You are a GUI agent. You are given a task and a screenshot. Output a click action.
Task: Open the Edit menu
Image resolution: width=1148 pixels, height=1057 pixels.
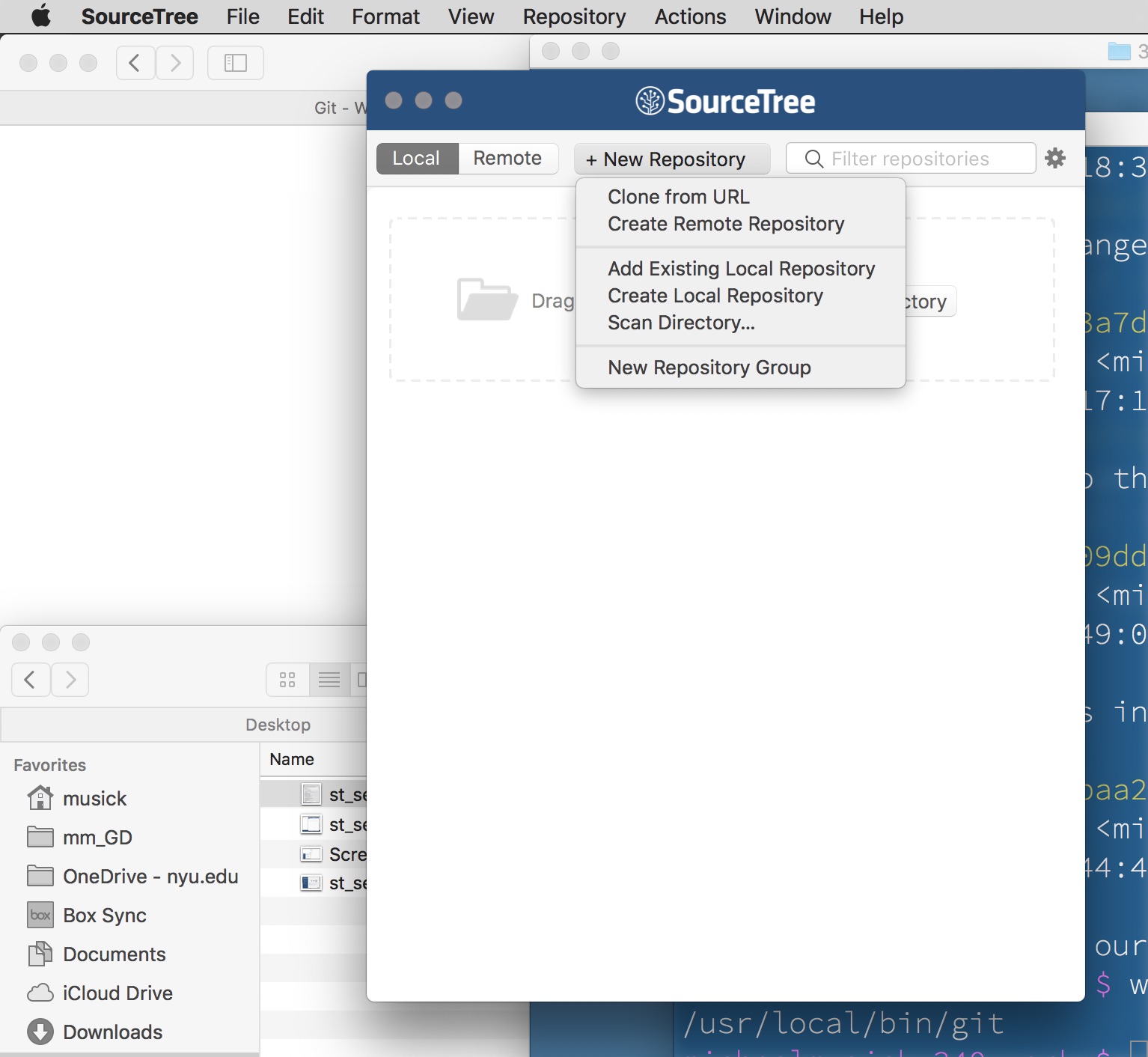click(305, 16)
